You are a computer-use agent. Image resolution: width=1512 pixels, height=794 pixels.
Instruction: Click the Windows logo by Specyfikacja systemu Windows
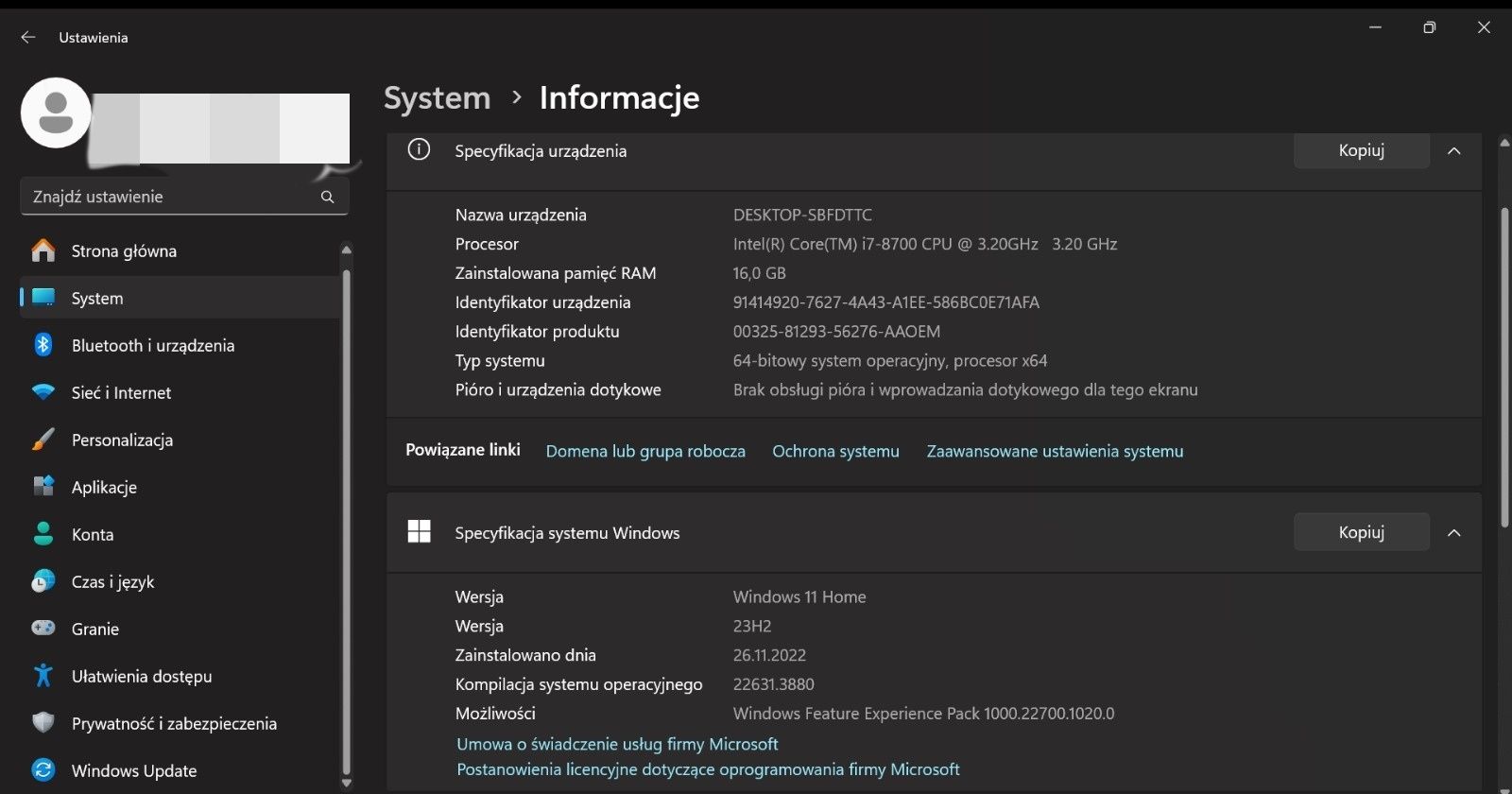click(419, 532)
